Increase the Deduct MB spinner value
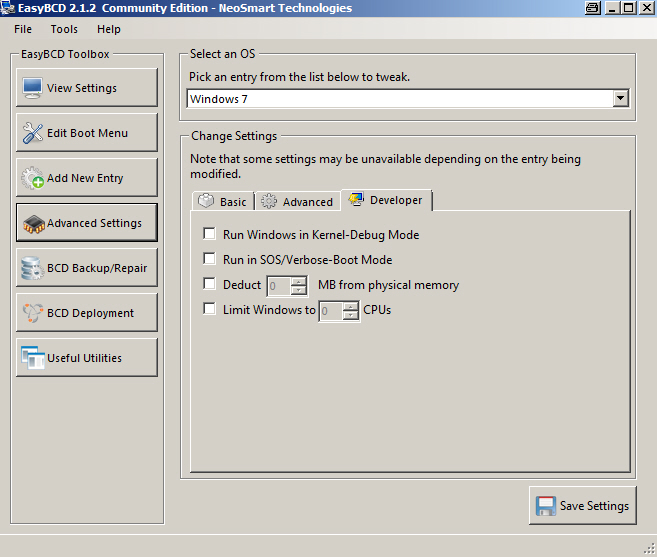The image size is (657, 557). click(298, 282)
